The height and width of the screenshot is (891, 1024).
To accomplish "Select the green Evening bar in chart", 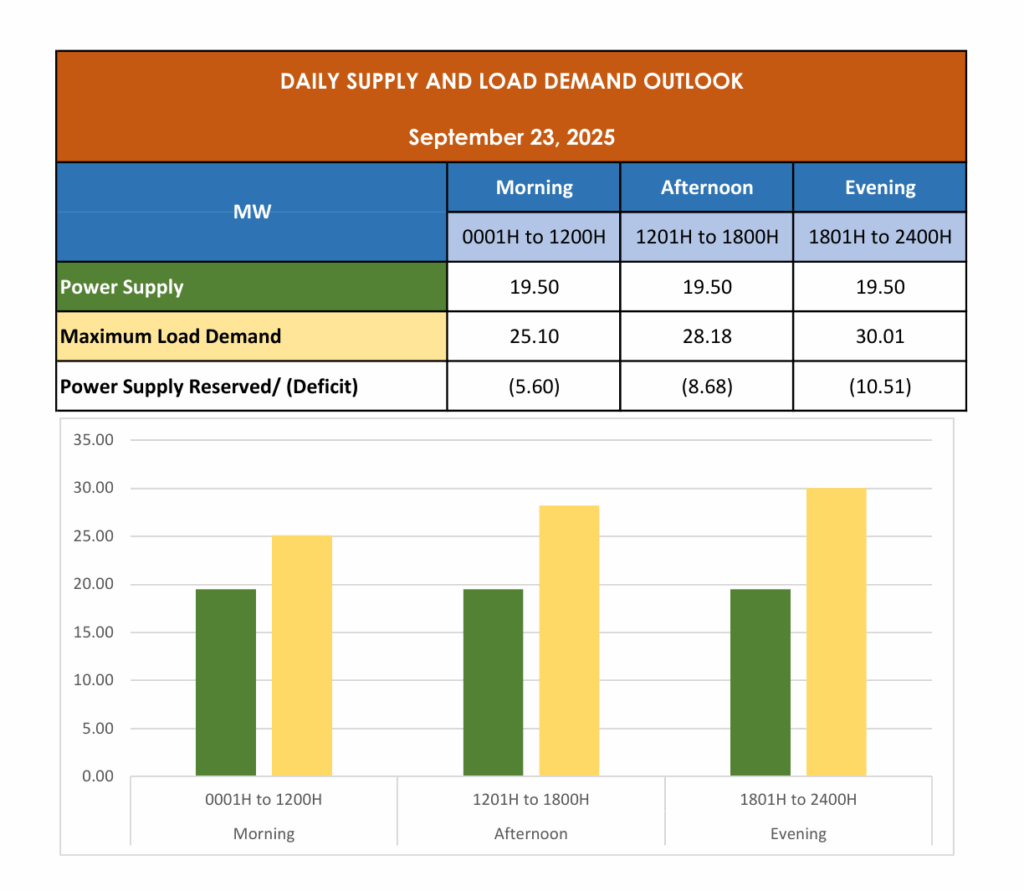I will 760,682.
